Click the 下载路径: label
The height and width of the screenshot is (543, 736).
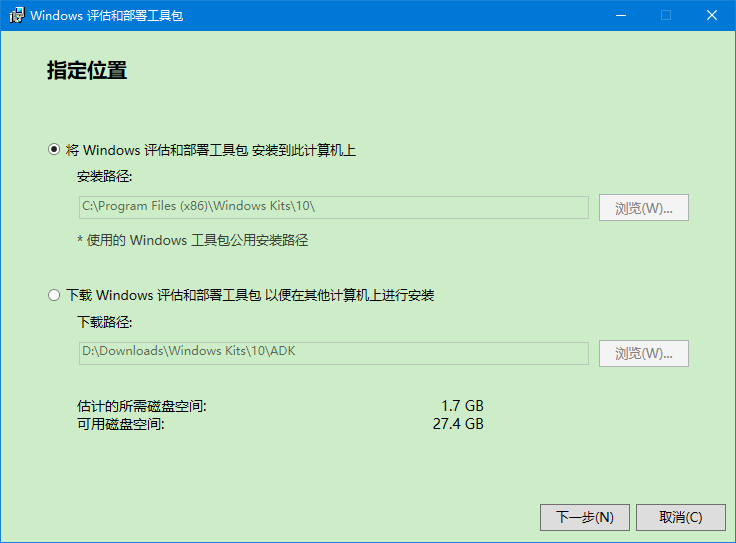click(105, 322)
